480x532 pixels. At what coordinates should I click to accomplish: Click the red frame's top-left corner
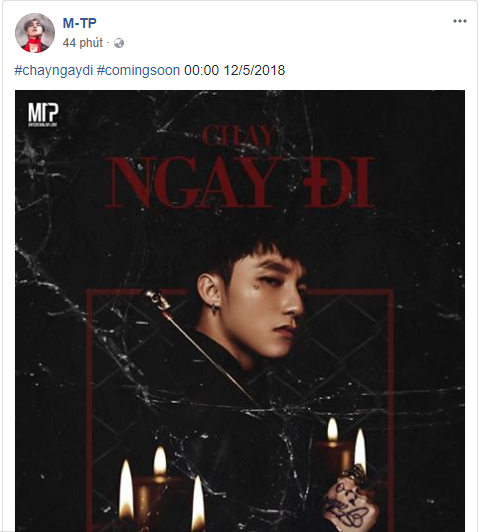pyautogui.click(x=90, y=292)
